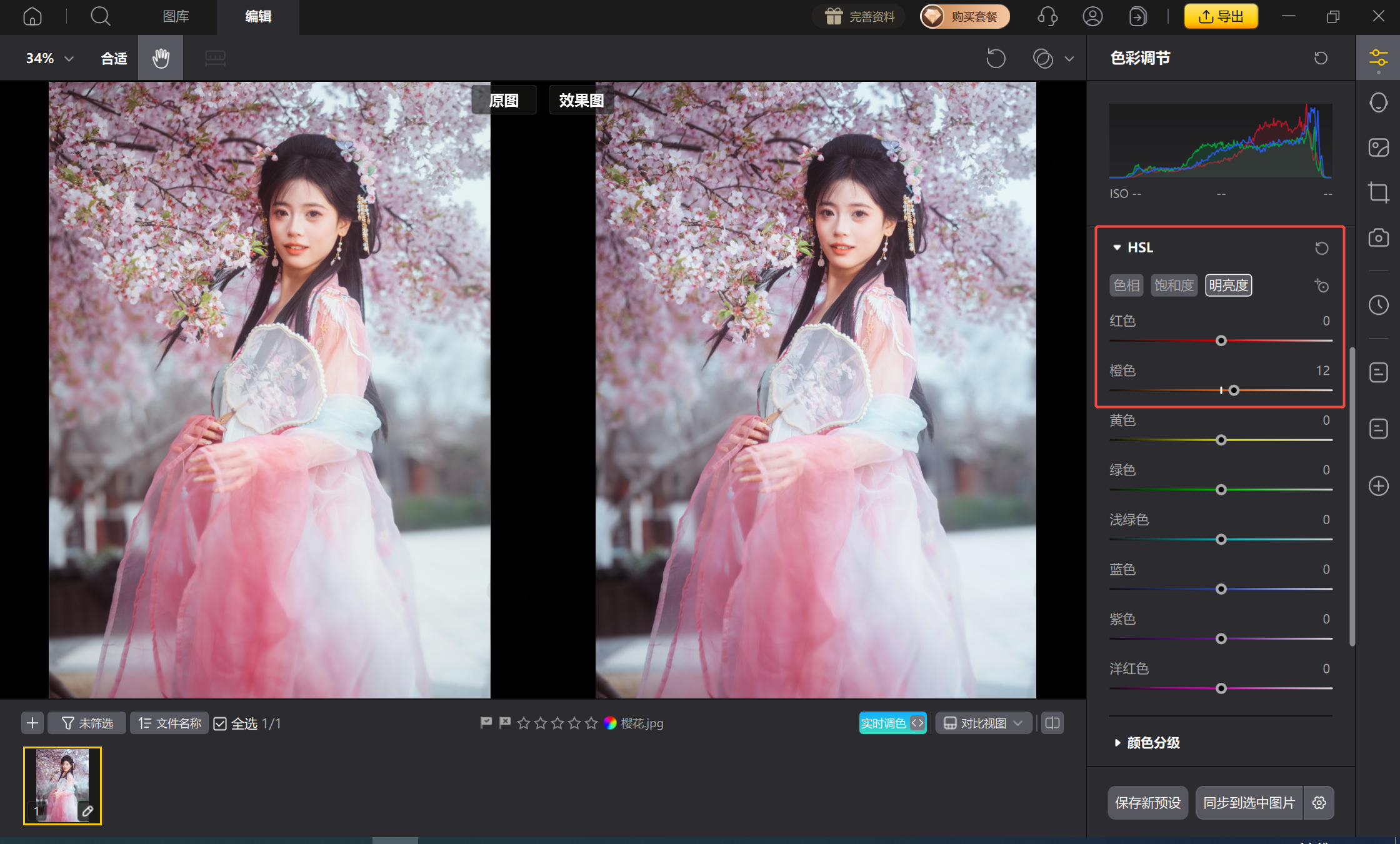Image resolution: width=1400 pixels, height=844 pixels.
Task: Select the 饱和度 HSL tab
Action: click(1174, 285)
